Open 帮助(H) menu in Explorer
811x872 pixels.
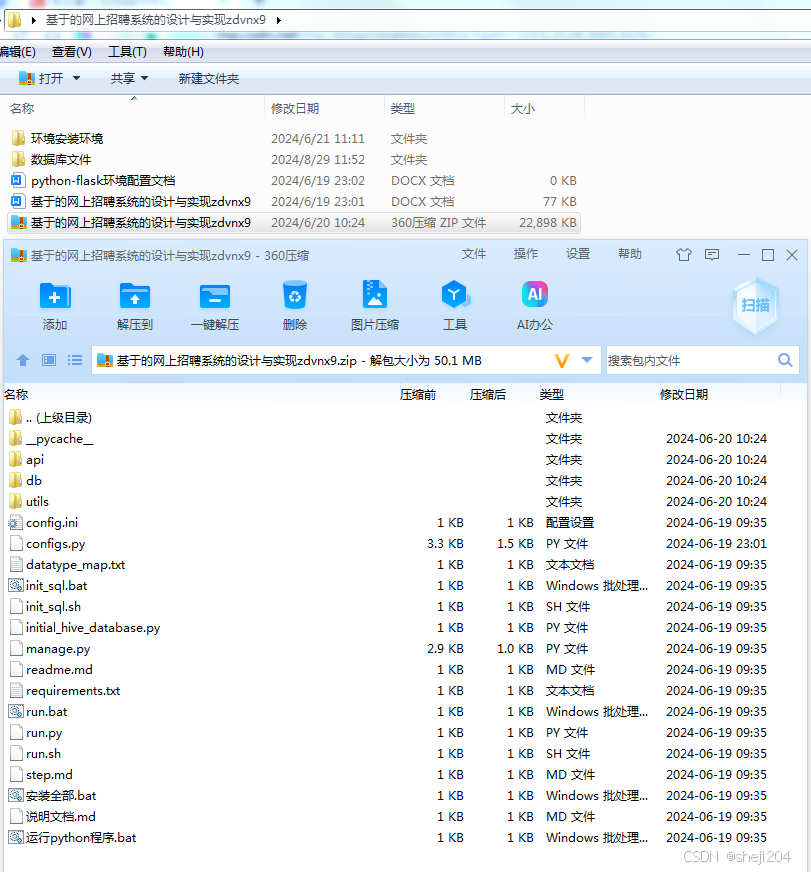[x=183, y=52]
